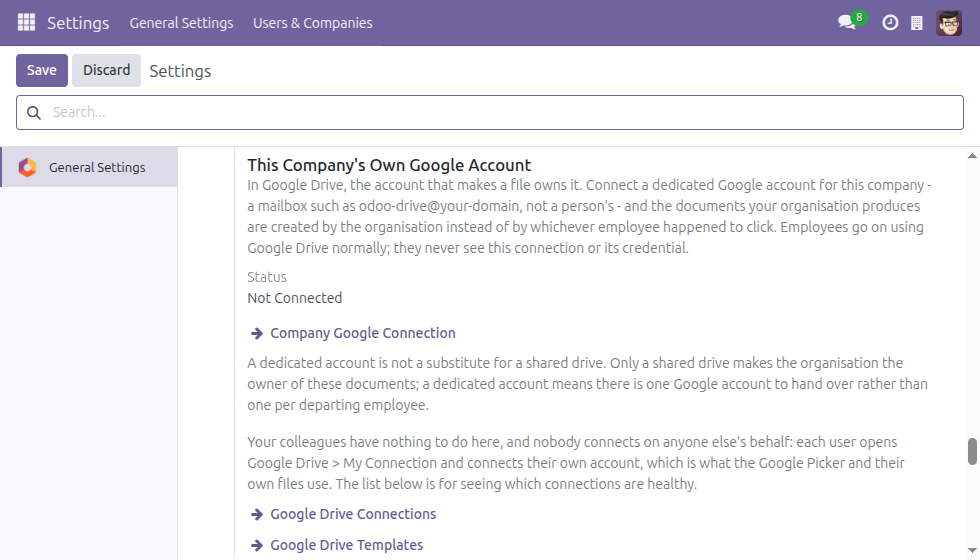Open the company switcher building icon
The height and width of the screenshot is (560, 980).
click(x=917, y=23)
